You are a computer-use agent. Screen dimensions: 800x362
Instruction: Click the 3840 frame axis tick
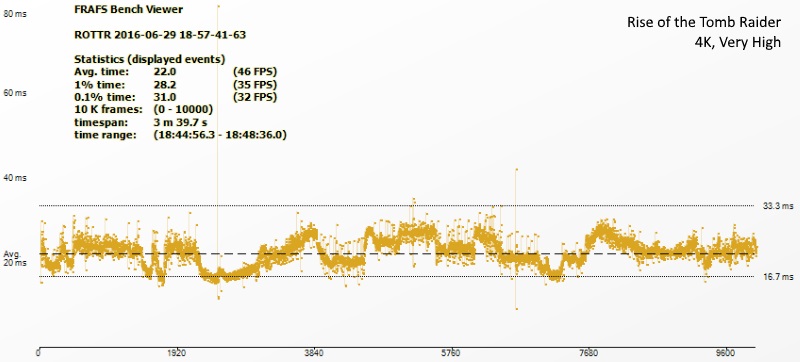pyautogui.click(x=314, y=353)
